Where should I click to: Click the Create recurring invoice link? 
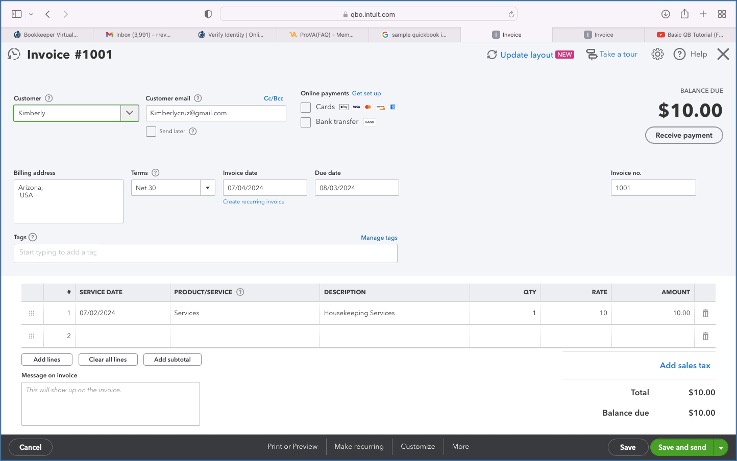point(253,202)
